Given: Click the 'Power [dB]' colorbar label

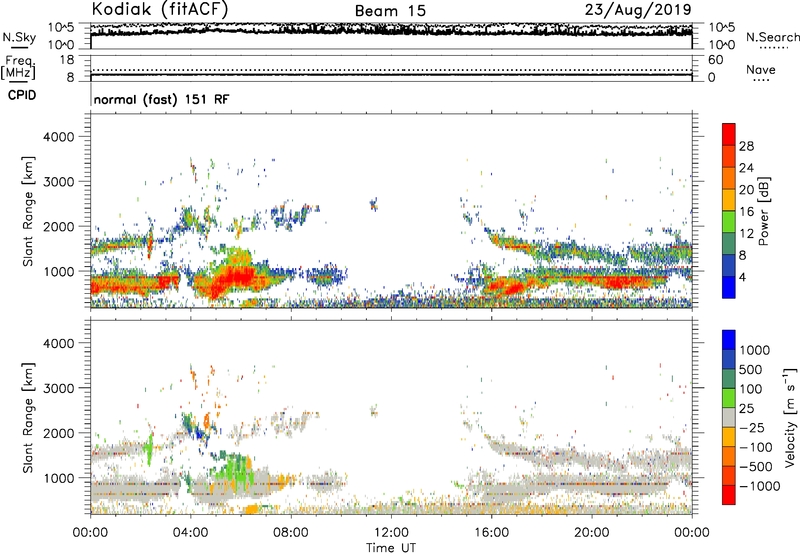Looking at the screenshot, I should point(764,211).
